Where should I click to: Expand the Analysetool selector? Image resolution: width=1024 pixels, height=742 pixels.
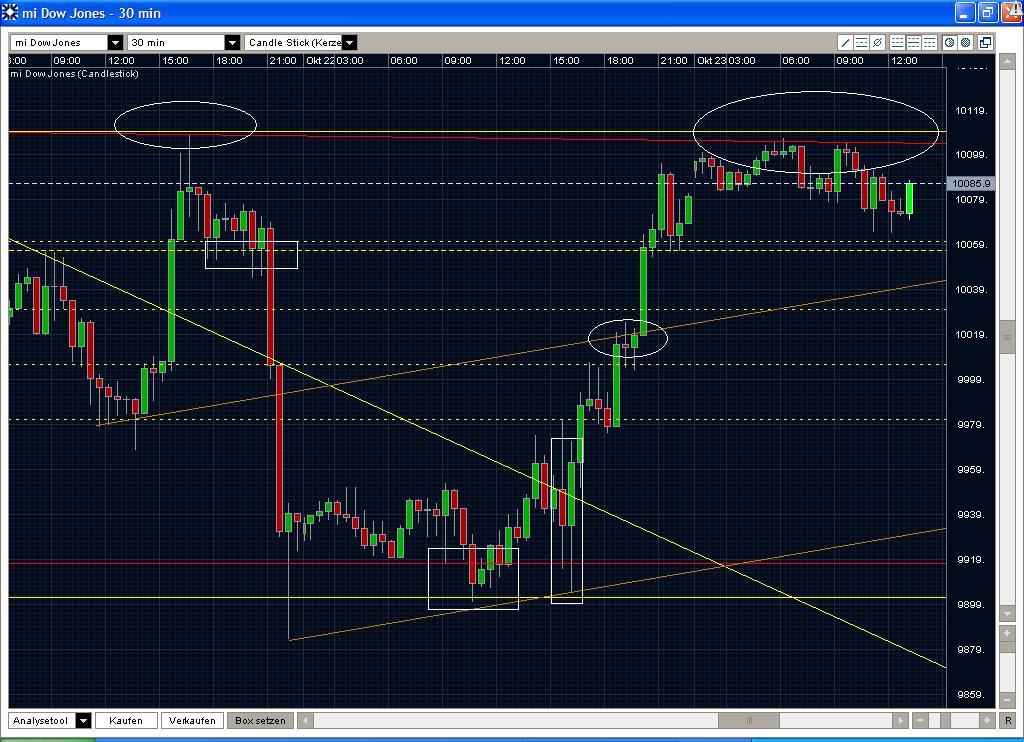[x=83, y=720]
